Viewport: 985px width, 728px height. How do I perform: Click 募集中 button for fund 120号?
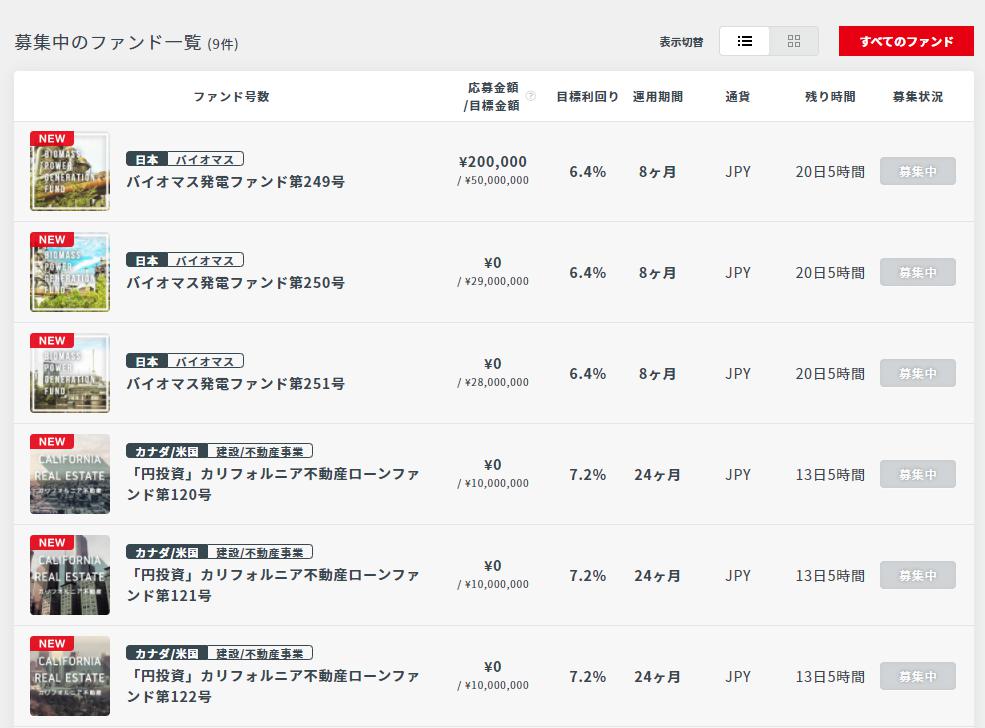click(x=918, y=474)
